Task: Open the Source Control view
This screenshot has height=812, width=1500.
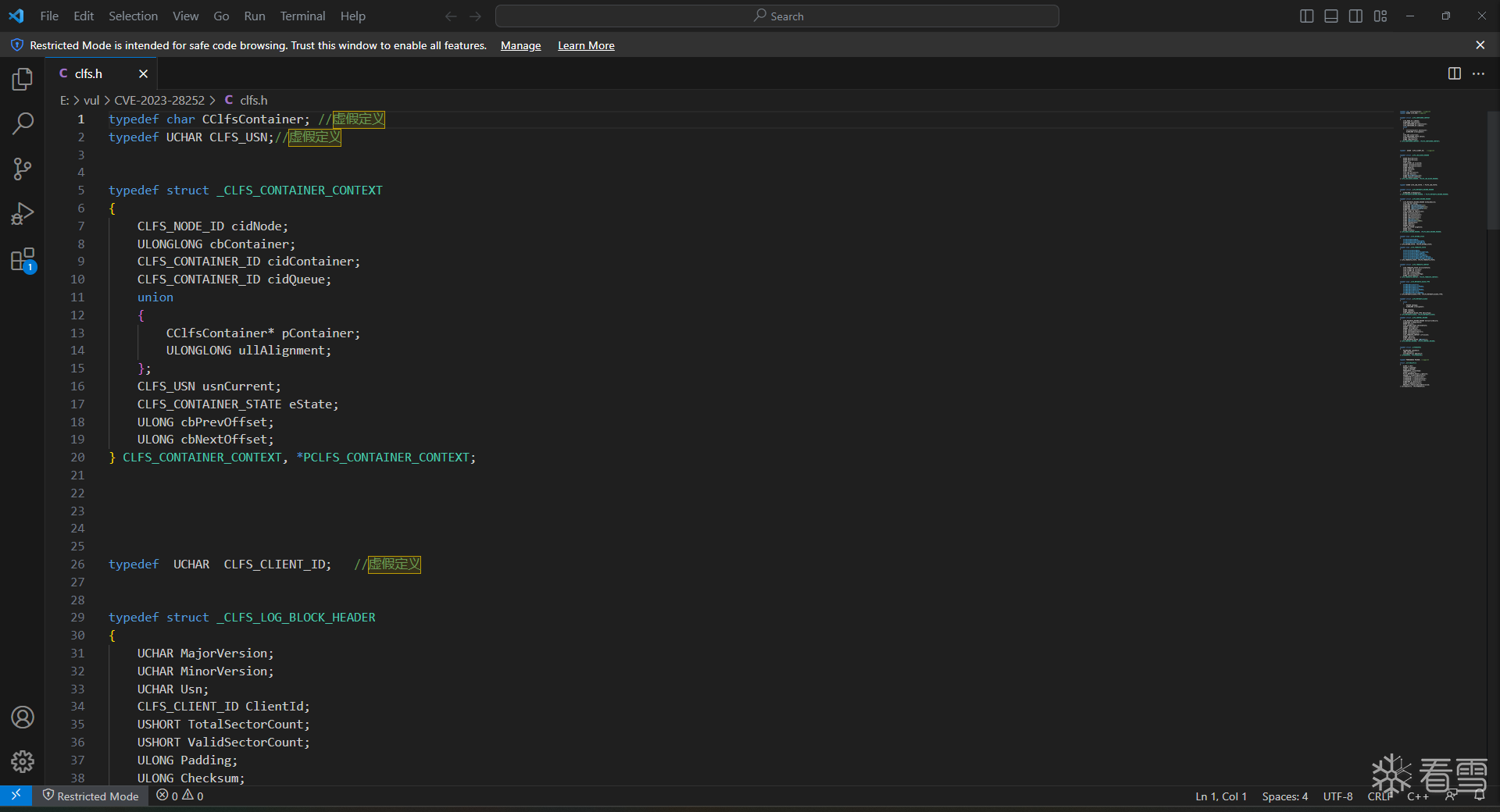Action: tap(23, 169)
